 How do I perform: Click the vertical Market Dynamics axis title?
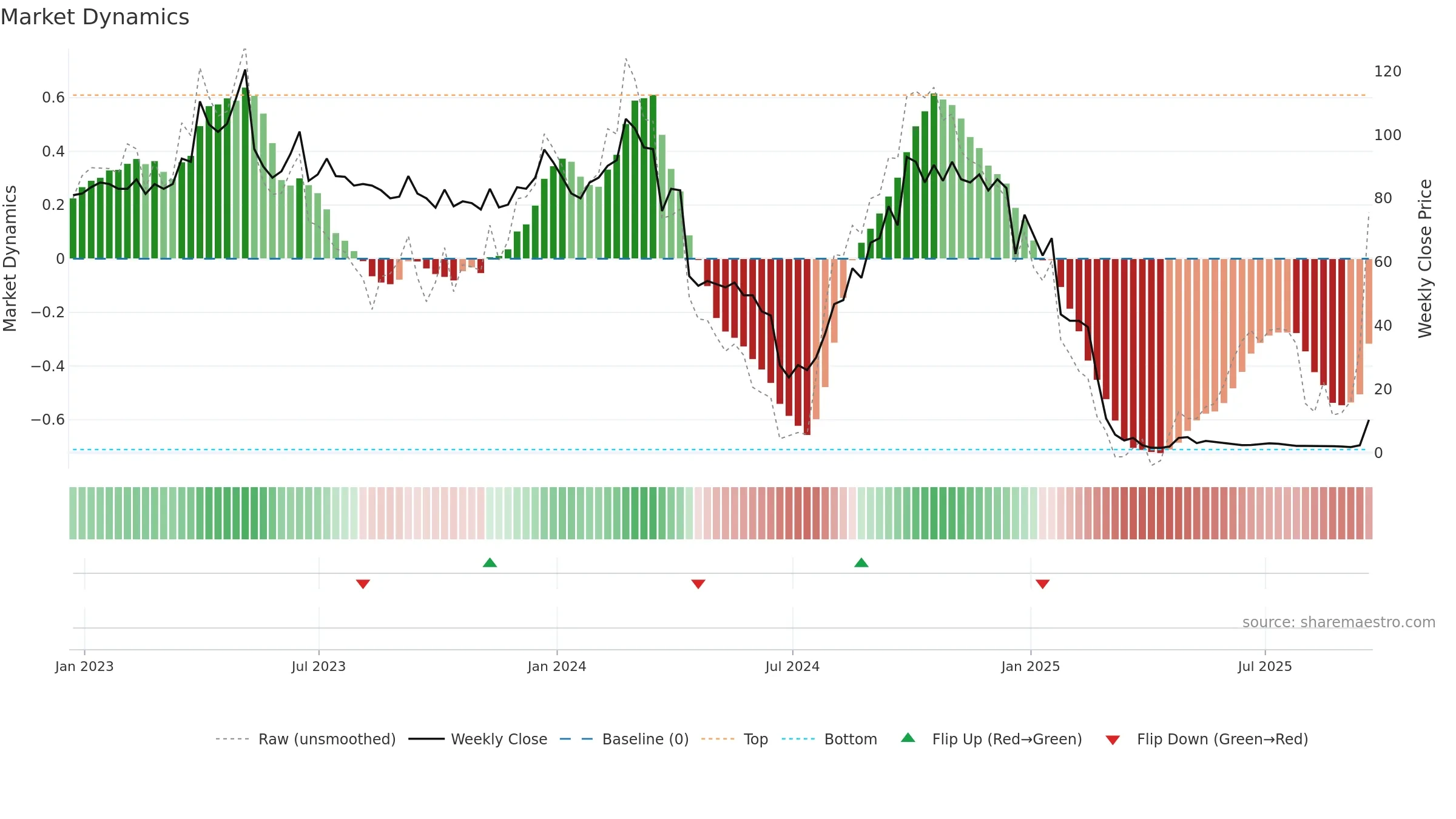coord(10,258)
